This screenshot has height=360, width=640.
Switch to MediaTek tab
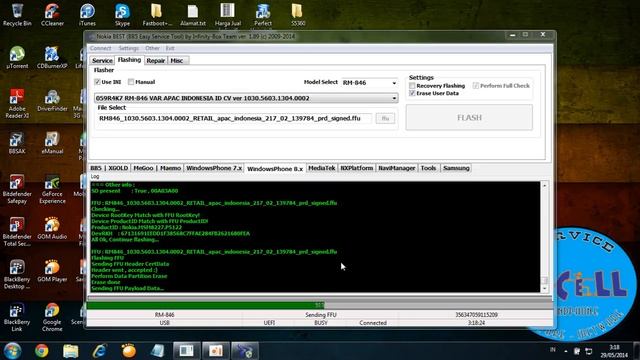coord(322,168)
